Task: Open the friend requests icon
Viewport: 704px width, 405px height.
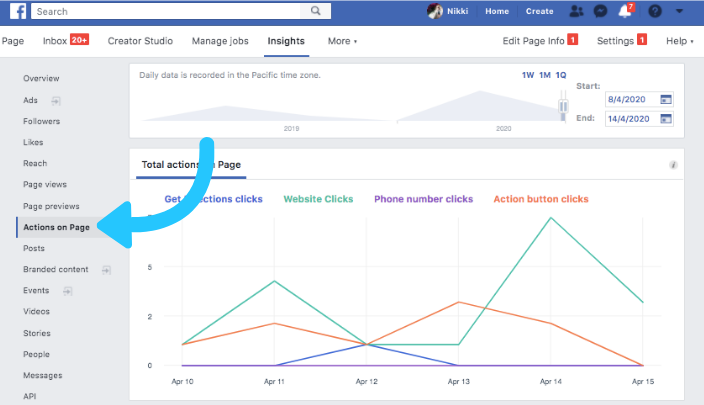Action: [x=576, y=11]
